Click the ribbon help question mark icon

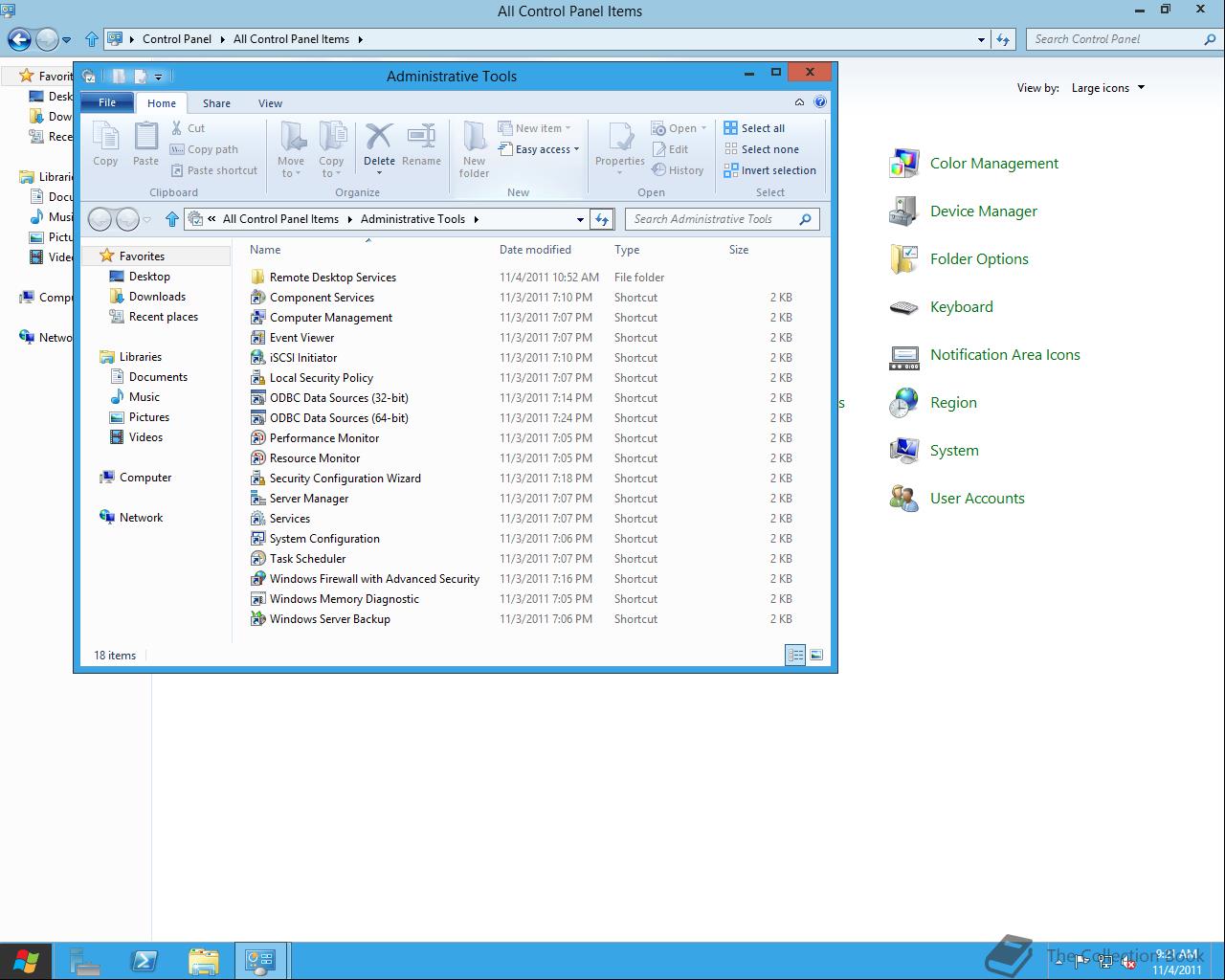[820, 102]
